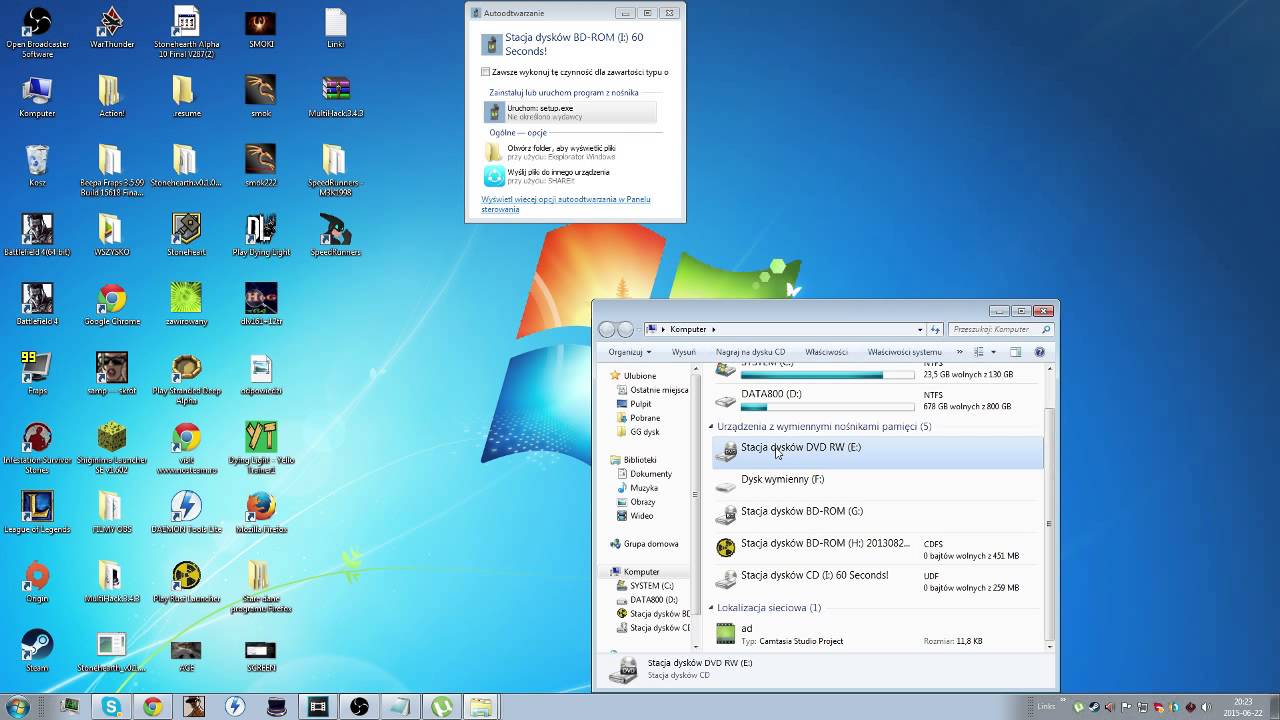Click the volume speaker icon in system tray
This screenshot has height=720, width=1280.
tap(1205, 707)
